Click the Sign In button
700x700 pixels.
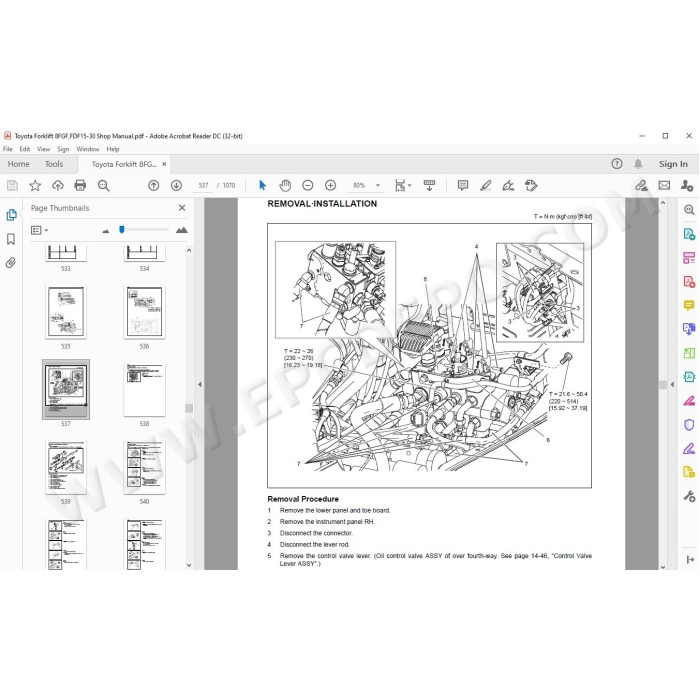673,164
